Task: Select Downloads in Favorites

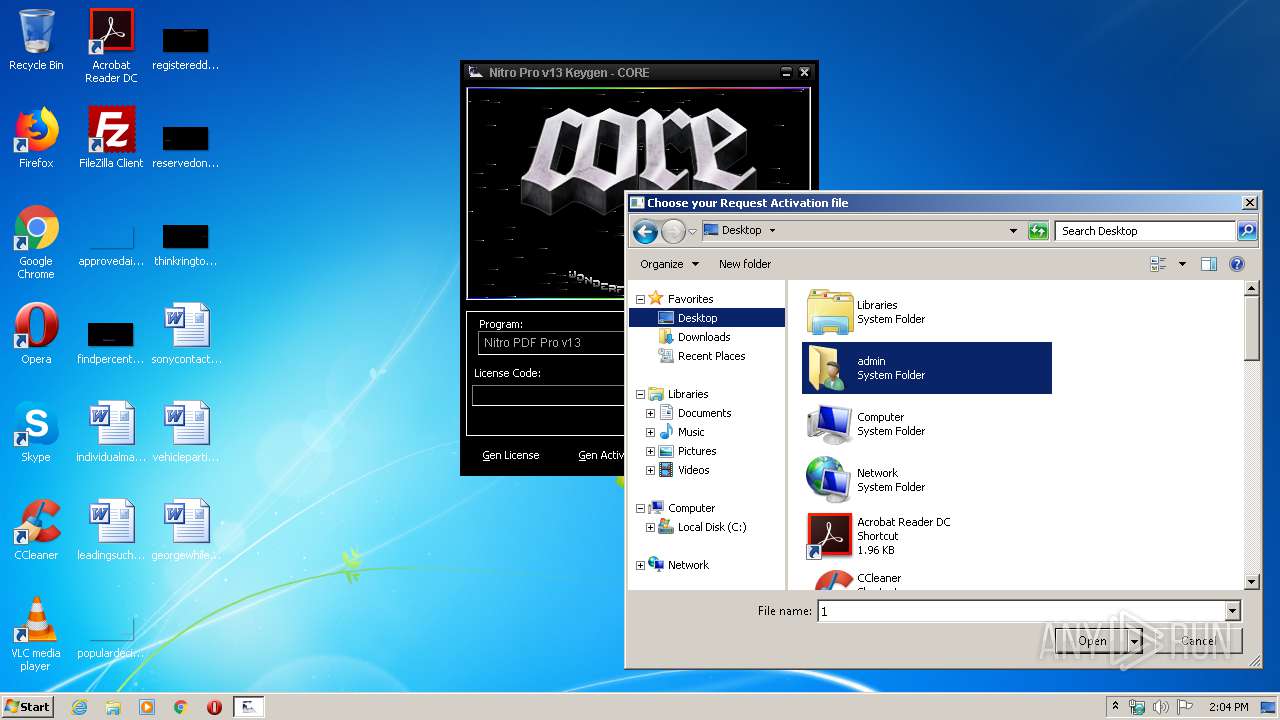Action: click(704, 337)
